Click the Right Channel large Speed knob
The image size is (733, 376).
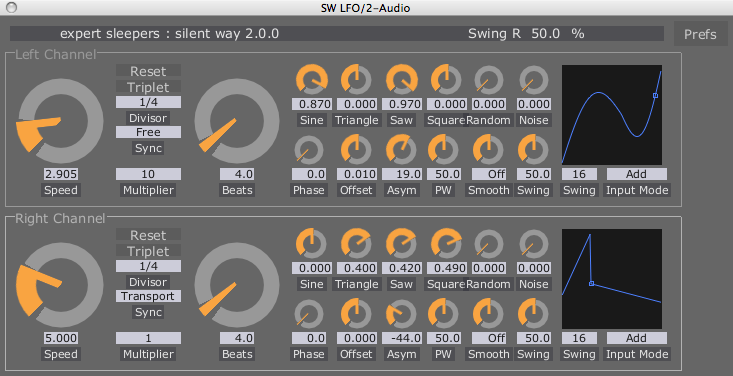(x=60, y=284)
